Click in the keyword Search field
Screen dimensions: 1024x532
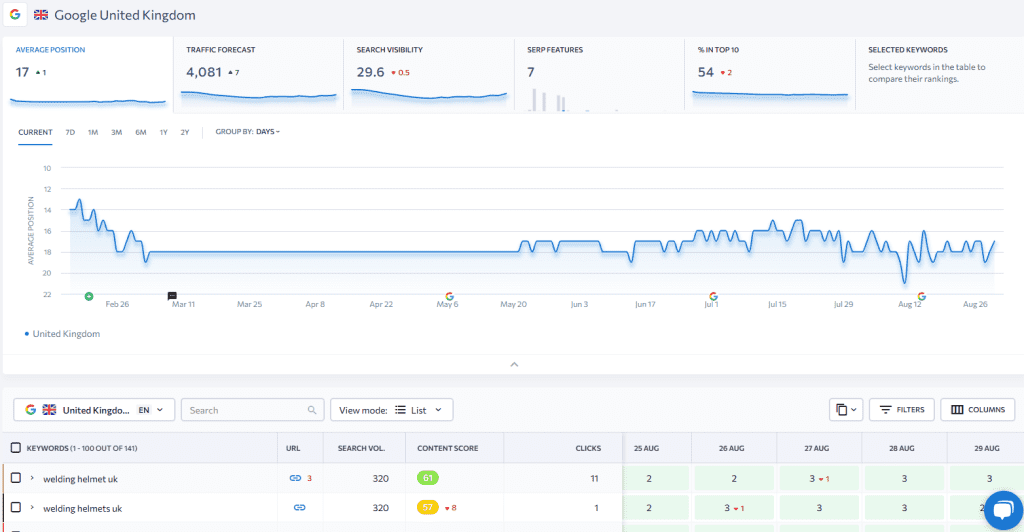(x=252, y=410)
